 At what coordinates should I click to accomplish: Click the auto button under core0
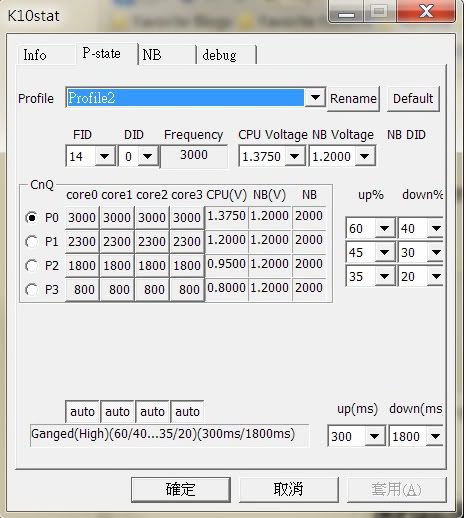coord(82,412)
